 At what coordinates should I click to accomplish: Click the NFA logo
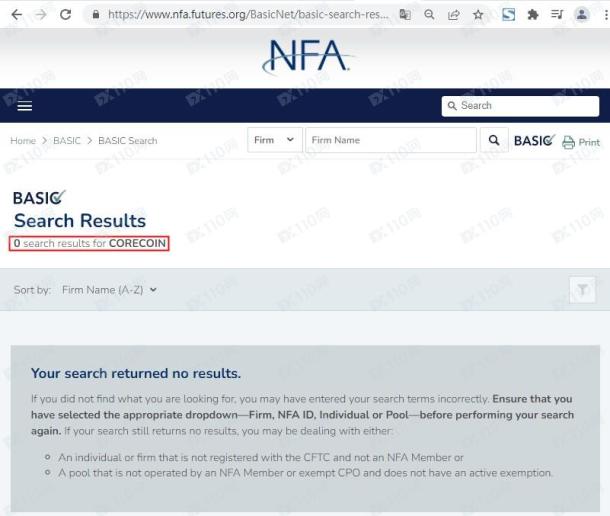coord(307,56)
